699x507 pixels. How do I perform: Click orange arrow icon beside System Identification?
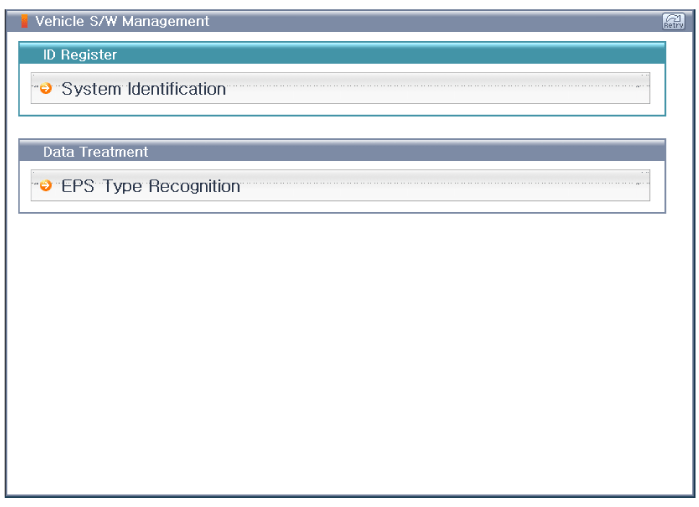click(46, 89)
